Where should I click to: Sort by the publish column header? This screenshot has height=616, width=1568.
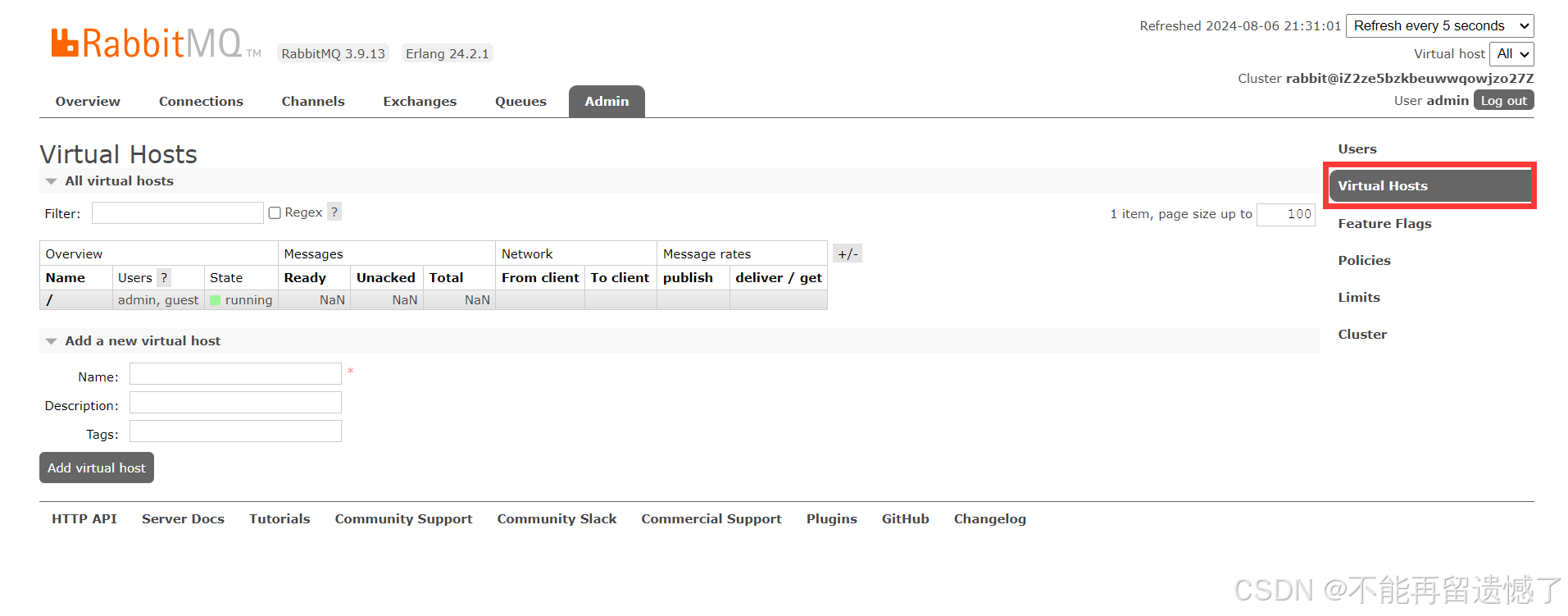pos(688,277)
